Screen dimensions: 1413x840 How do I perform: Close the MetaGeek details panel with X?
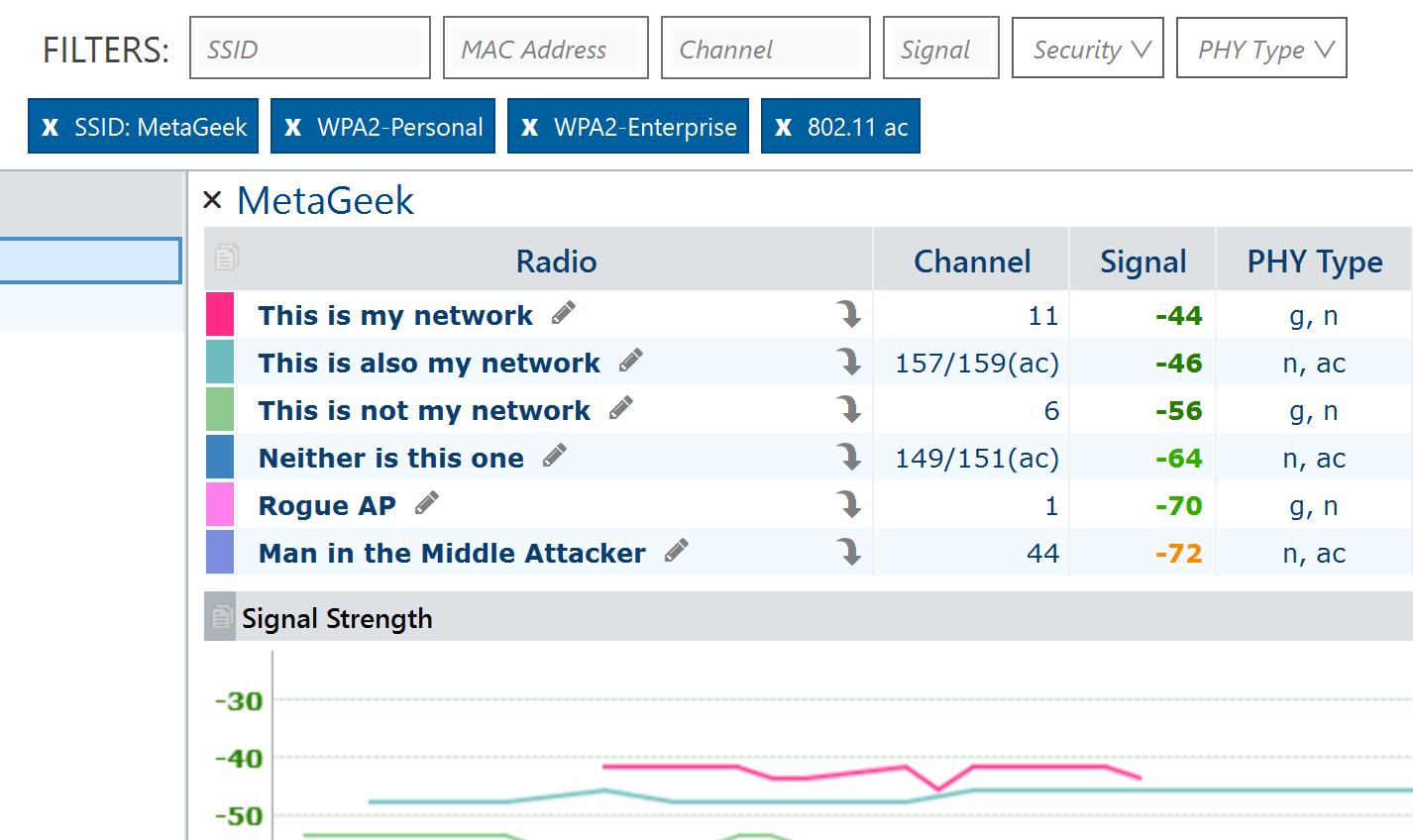tap(212, 200)
